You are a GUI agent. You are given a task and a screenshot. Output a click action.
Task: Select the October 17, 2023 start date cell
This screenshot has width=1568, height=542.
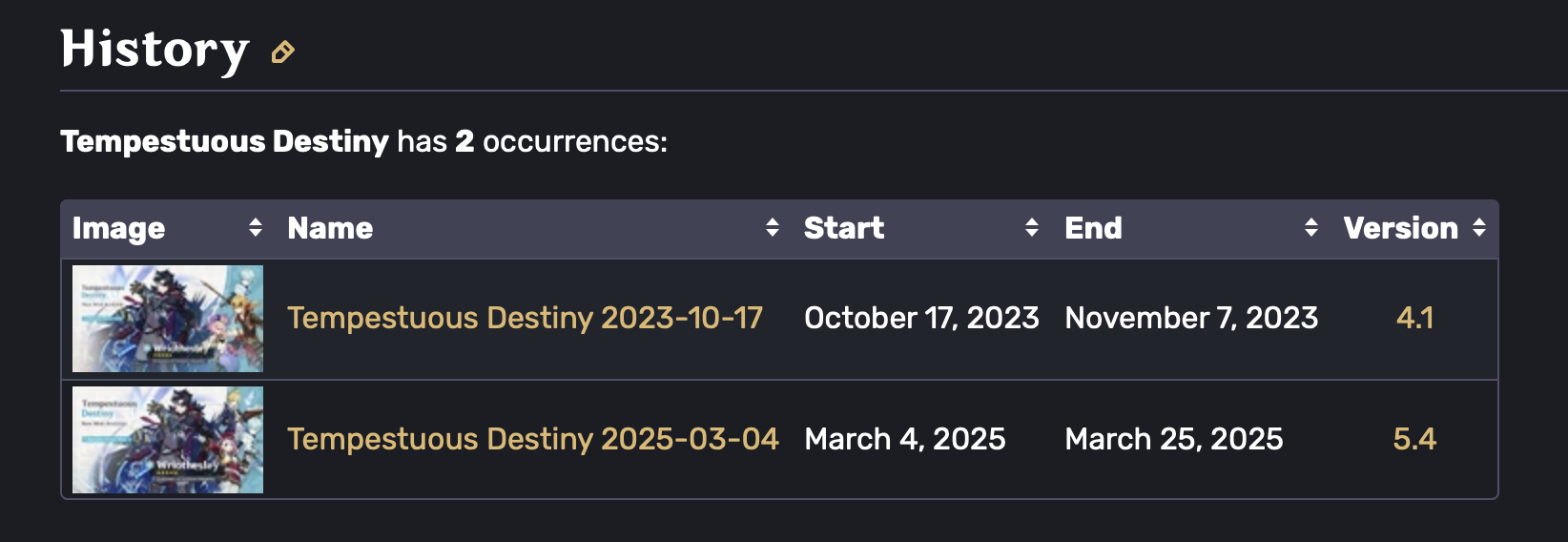[x=921, y=318]
